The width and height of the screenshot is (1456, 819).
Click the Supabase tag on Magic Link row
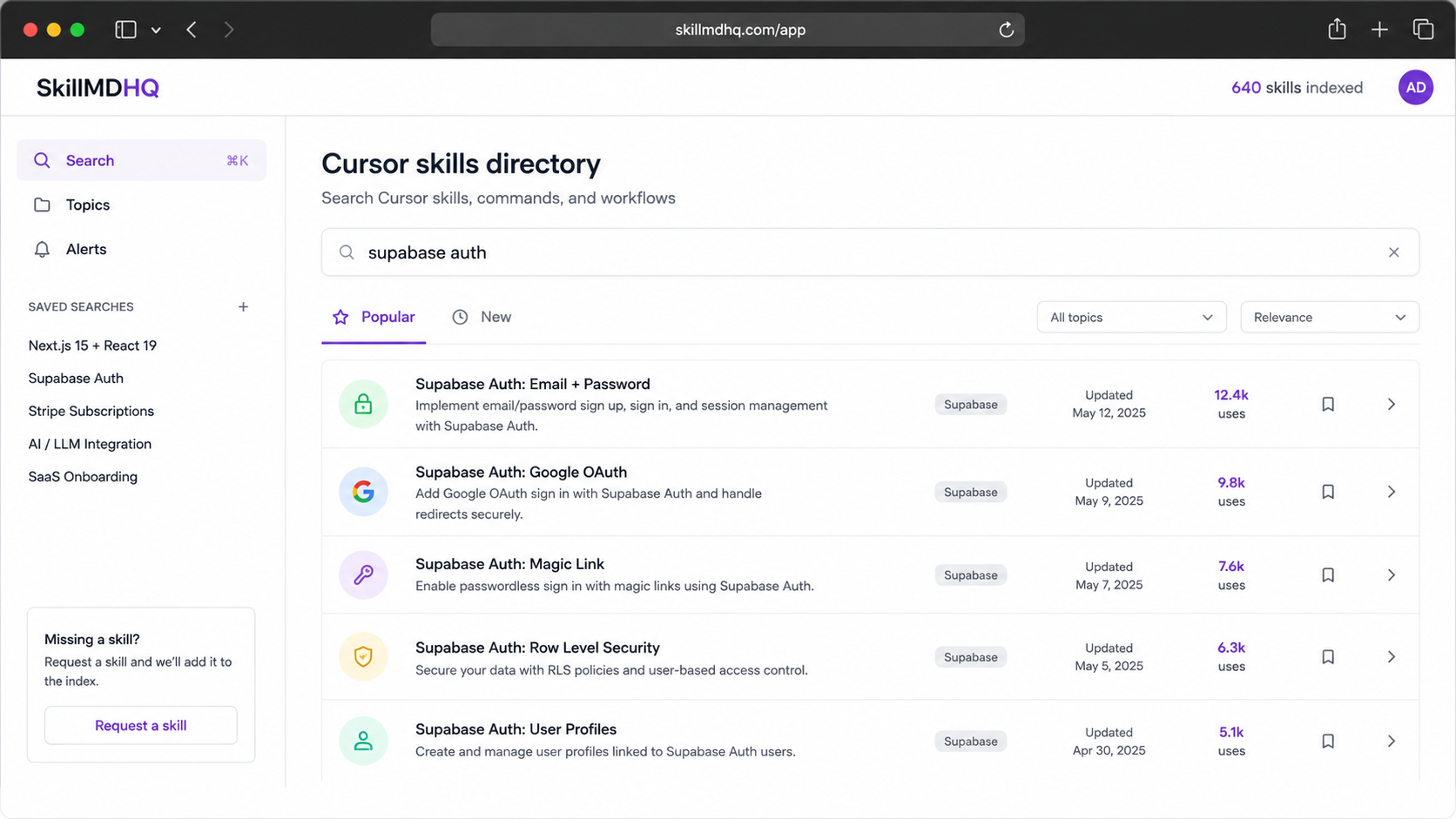pos(970,574)
